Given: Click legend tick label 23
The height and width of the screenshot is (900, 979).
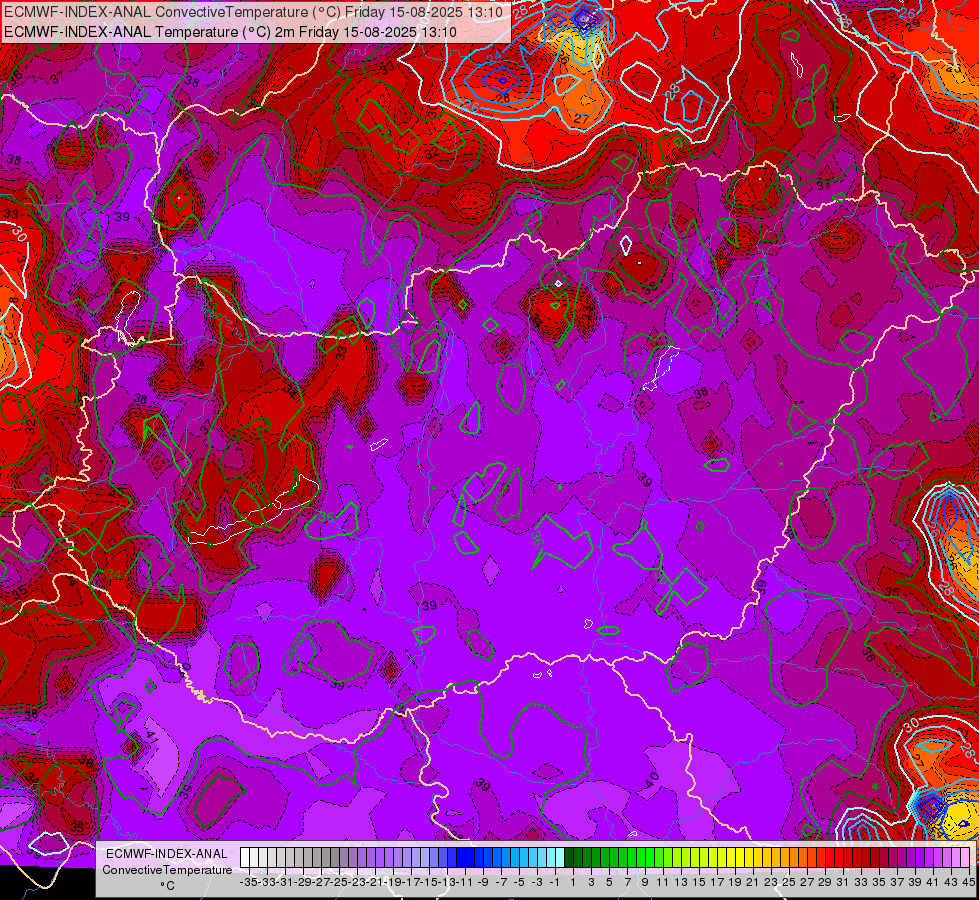Looking at the screenshot, I should pyautogui.click(x=771, y=882).
